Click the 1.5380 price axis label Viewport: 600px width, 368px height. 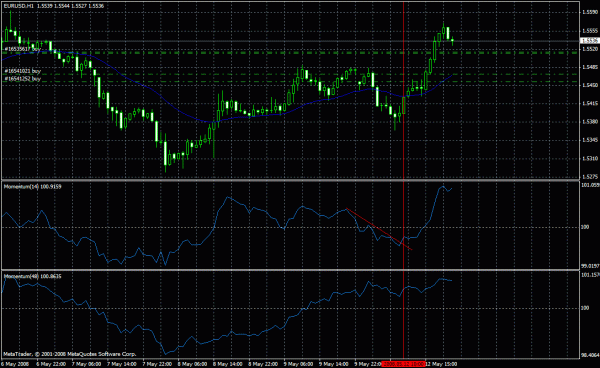click(590, 122)
